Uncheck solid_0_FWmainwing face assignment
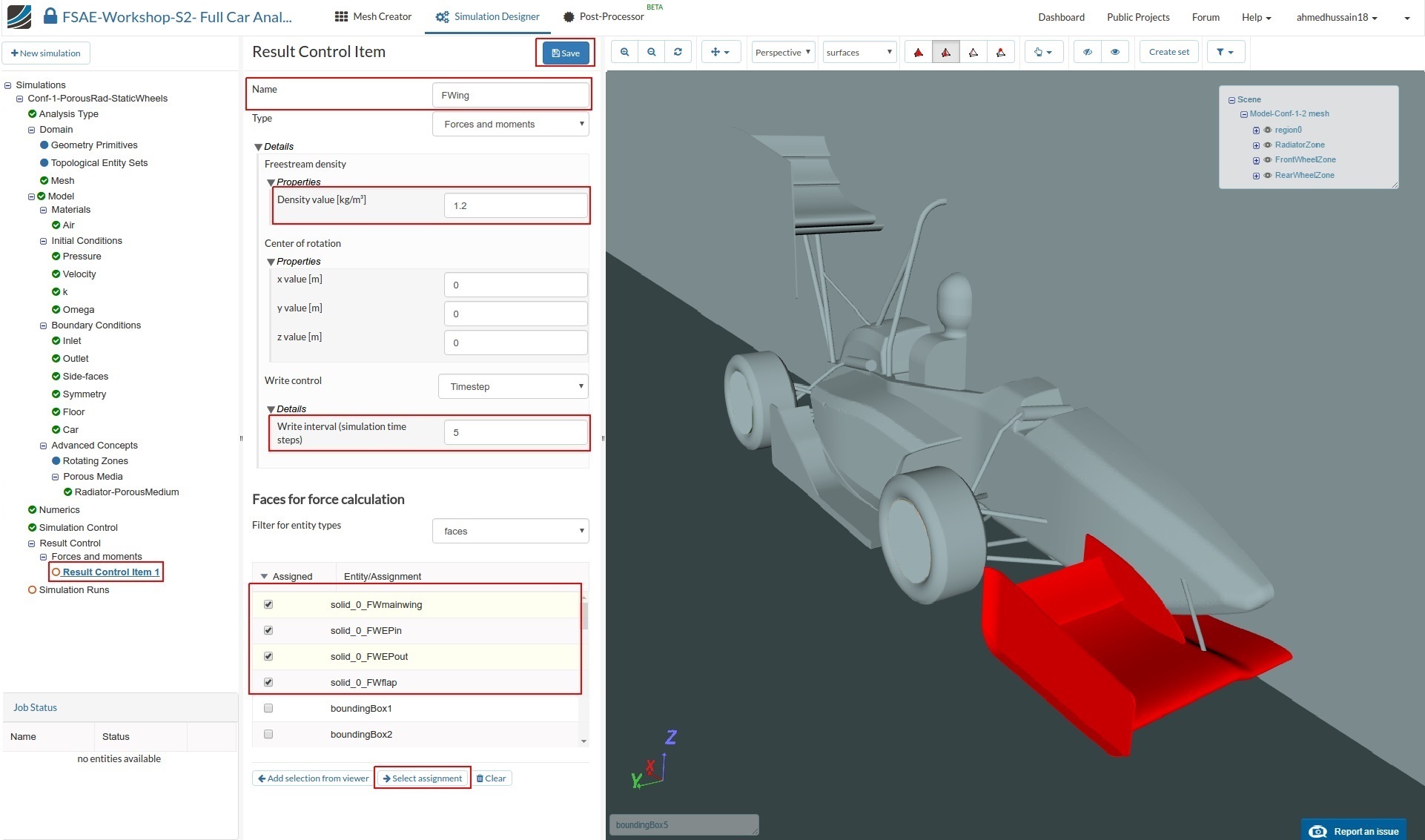The width and height of the screenshot is (1425, 840). pos(268,604)
